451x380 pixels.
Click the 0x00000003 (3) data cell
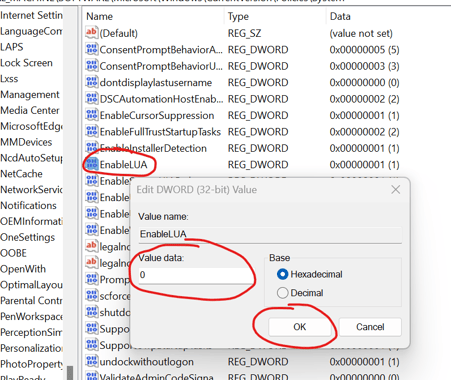364,66
